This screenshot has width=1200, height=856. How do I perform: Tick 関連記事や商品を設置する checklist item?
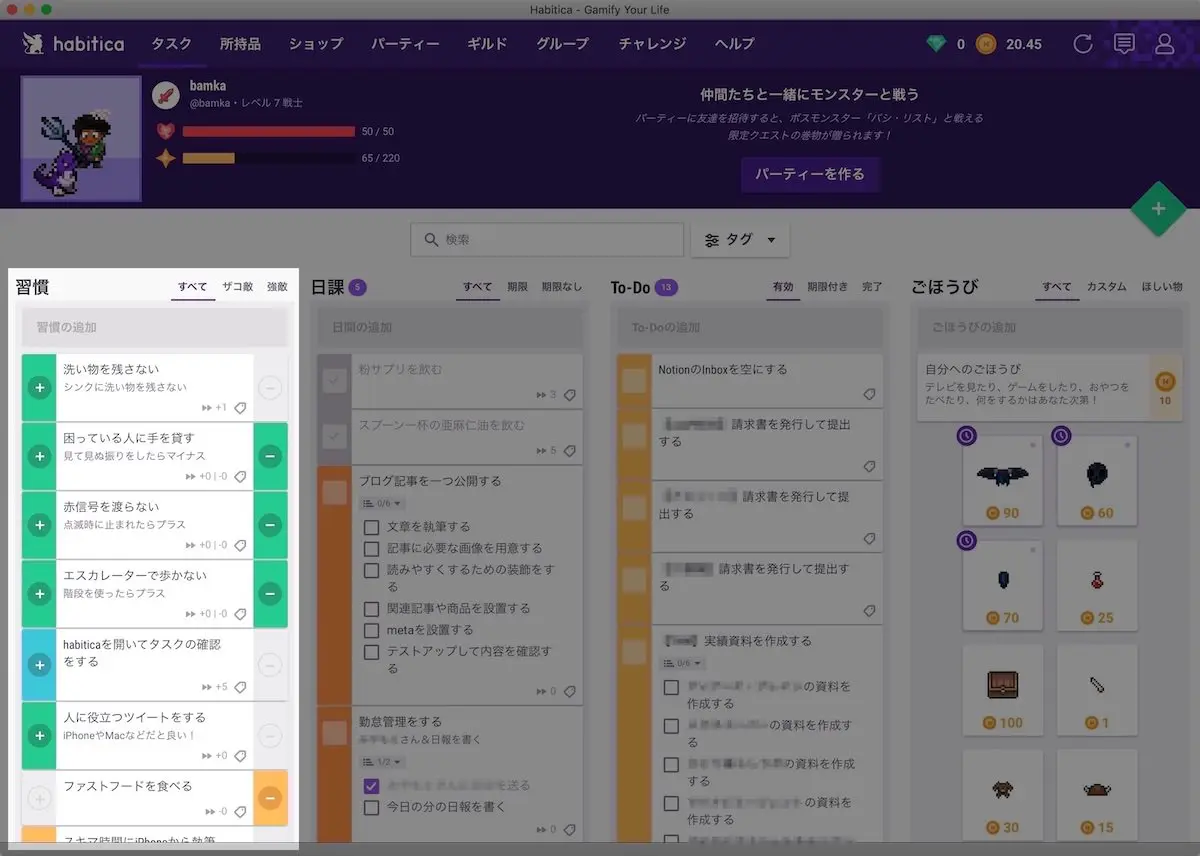(371, 608)
